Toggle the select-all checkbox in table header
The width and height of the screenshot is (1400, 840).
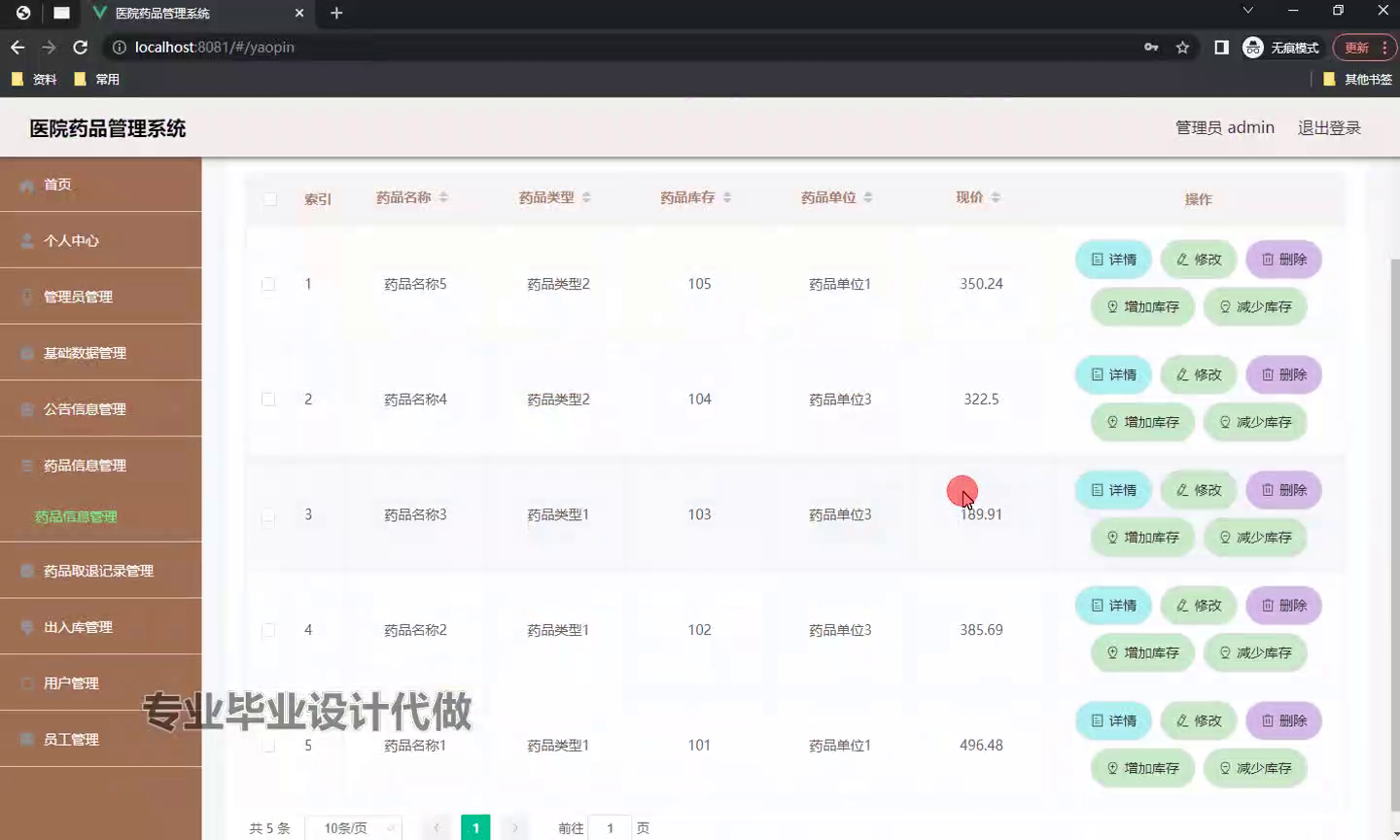pyautogui.click(x=270, y=199)
